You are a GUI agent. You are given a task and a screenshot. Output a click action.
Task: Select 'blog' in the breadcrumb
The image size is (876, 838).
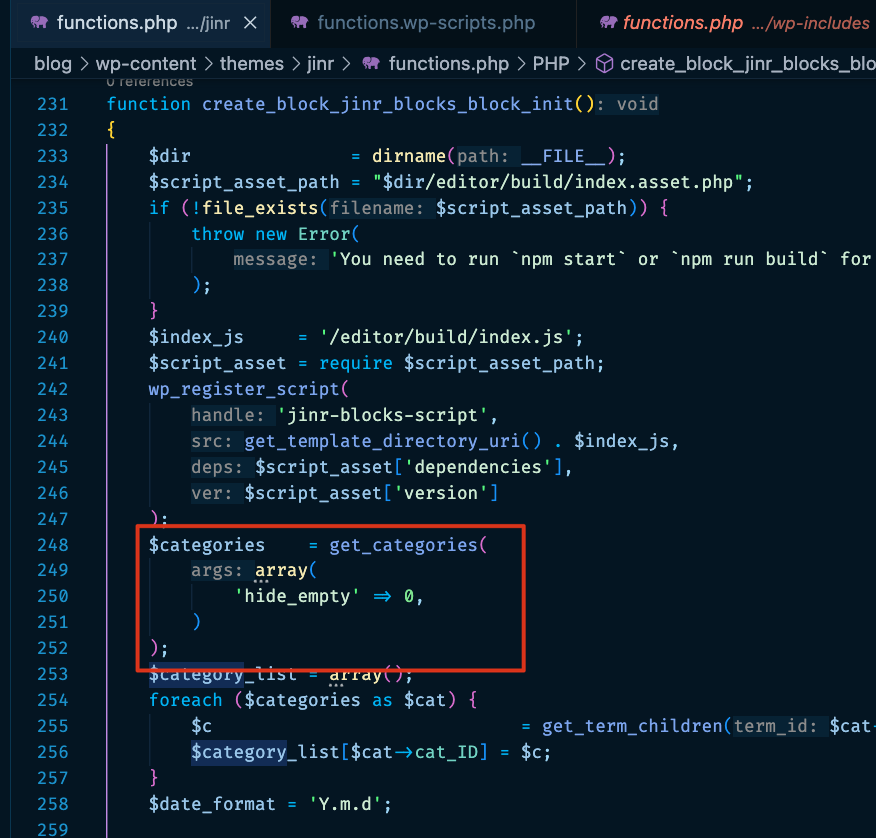53,64
